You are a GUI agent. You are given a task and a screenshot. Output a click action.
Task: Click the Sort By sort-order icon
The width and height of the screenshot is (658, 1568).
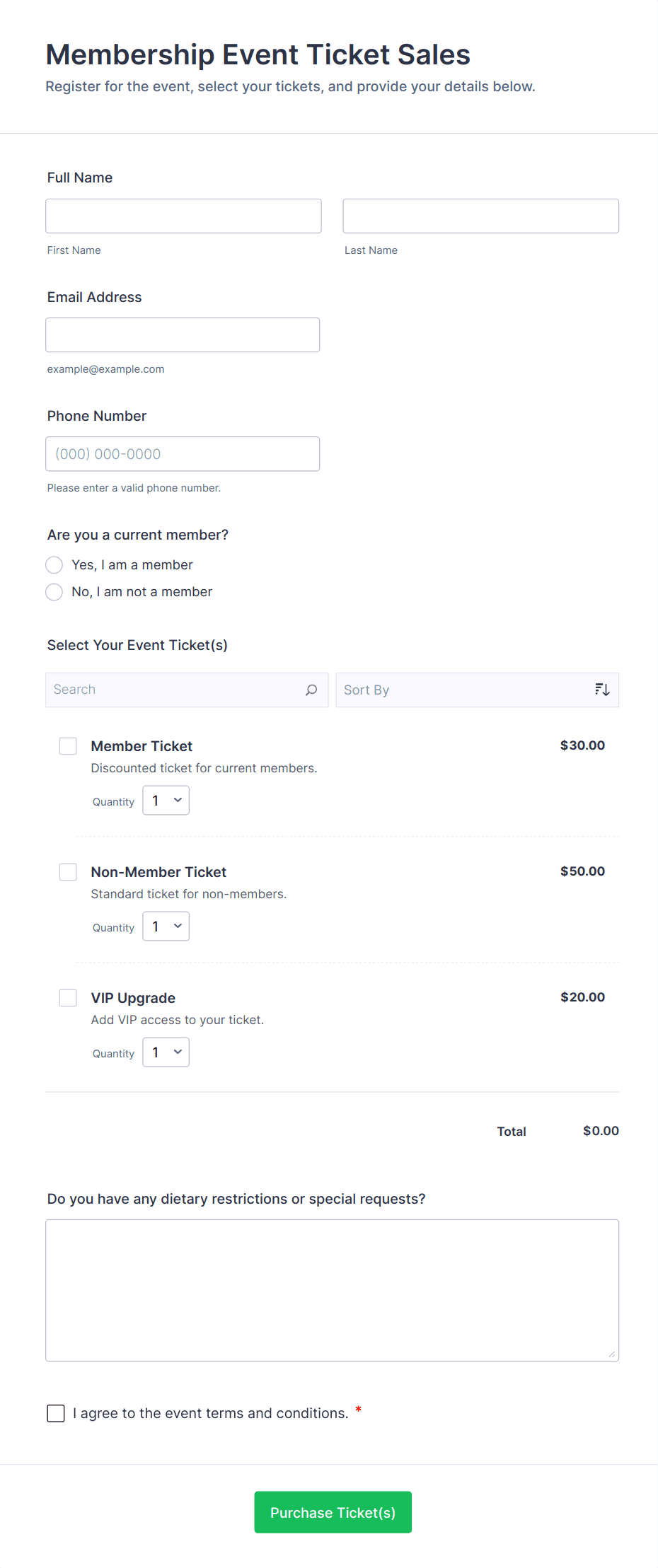click(602, 690)
